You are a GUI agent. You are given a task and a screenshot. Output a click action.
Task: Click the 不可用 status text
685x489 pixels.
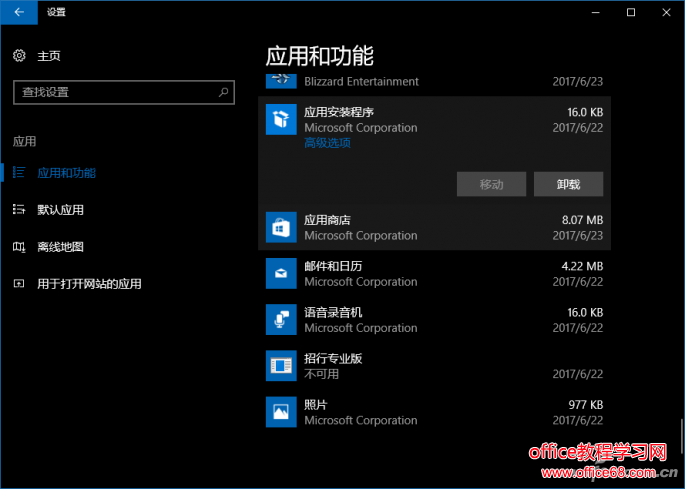tap(322, 374)
